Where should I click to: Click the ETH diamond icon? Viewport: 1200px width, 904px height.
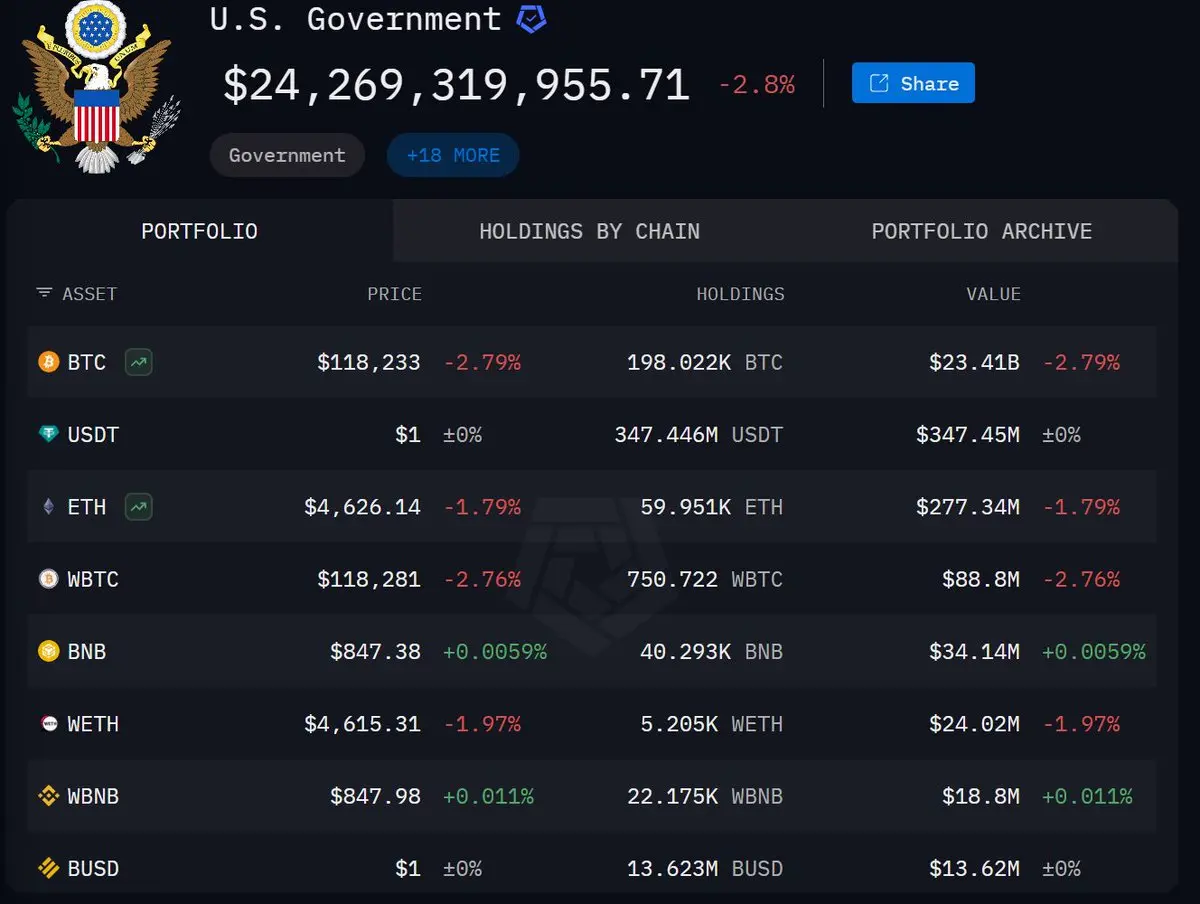click(x=49, y=507)
